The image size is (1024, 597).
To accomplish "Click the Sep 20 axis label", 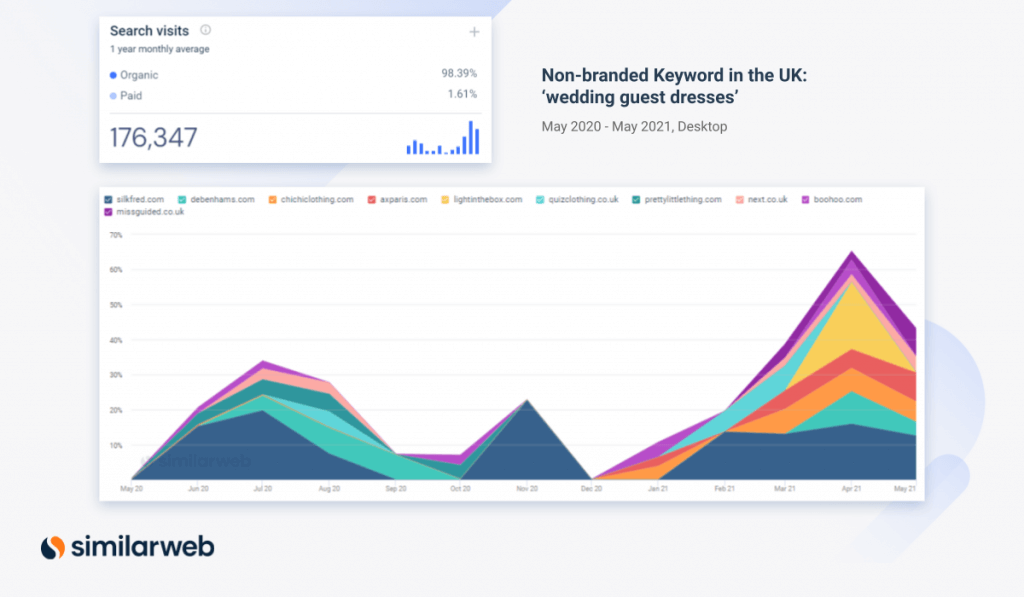I will [396, 489].
